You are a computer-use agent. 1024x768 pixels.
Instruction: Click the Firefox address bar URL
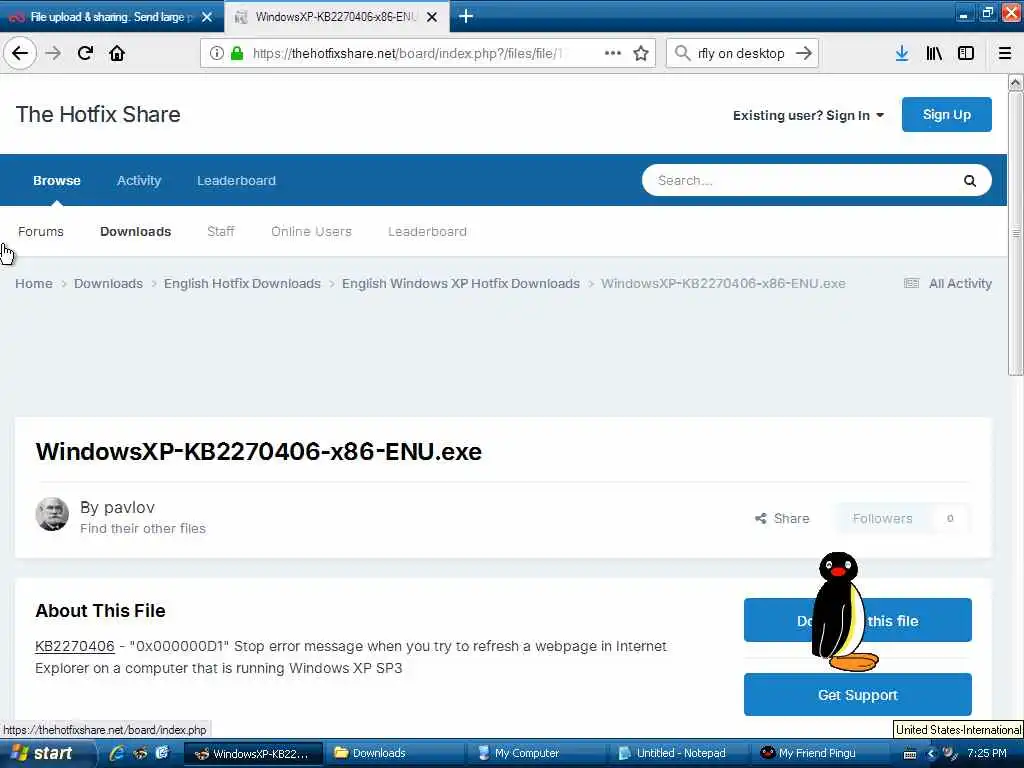click(407, 54)
